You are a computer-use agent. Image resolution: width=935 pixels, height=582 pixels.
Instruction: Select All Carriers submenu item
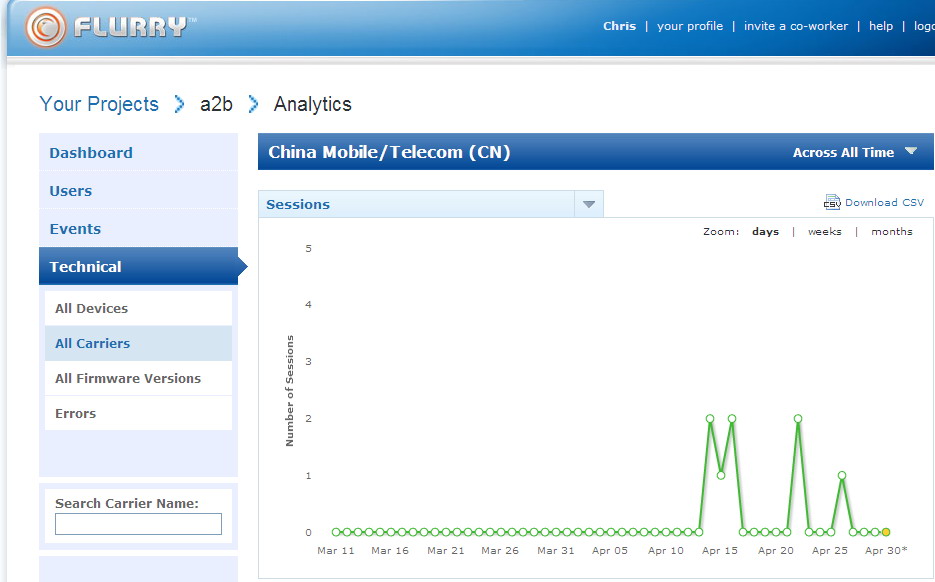[138, 343]
